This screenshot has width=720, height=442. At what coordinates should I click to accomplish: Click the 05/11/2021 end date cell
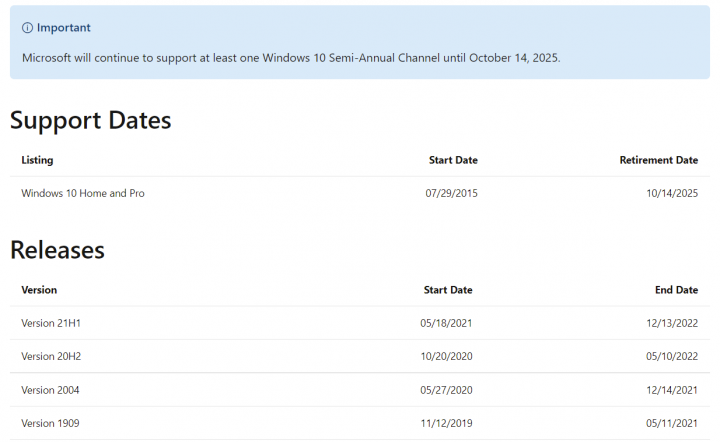[672, 424]
